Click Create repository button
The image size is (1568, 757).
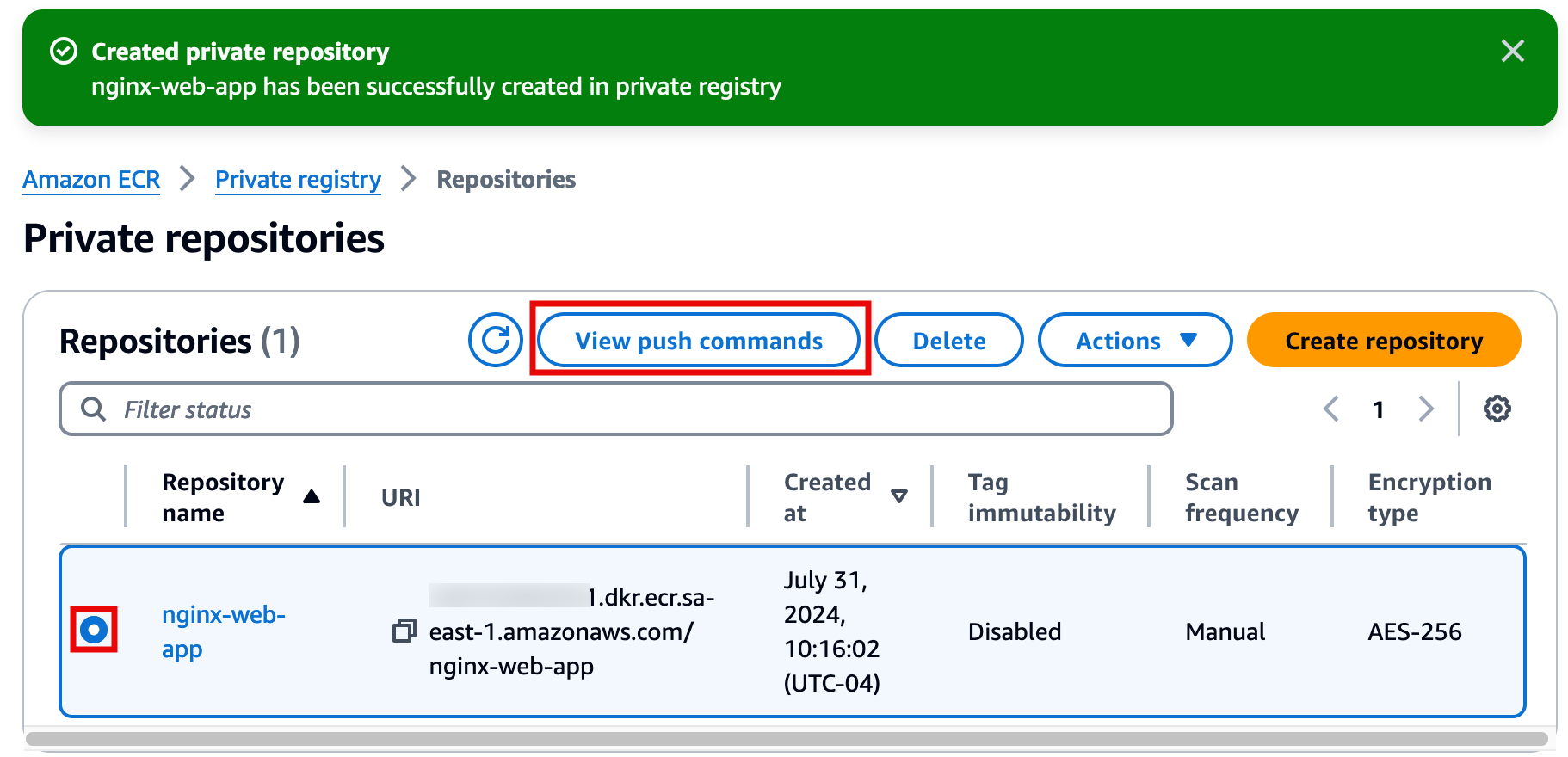tap(1383, 341)
